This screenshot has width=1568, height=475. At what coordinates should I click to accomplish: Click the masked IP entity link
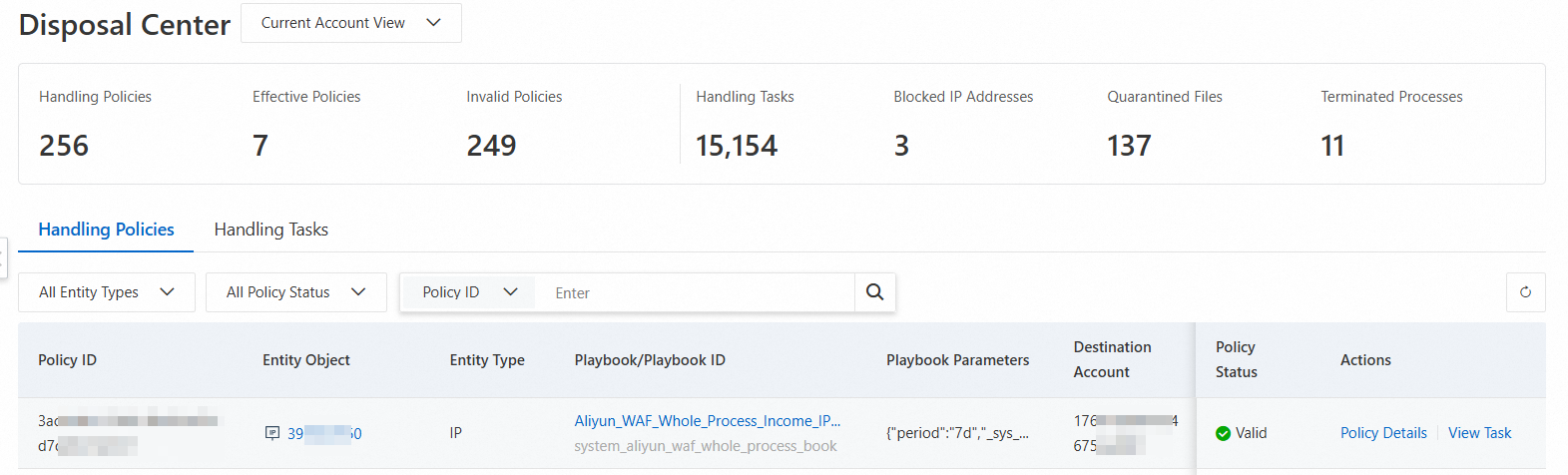pos(324,433)
